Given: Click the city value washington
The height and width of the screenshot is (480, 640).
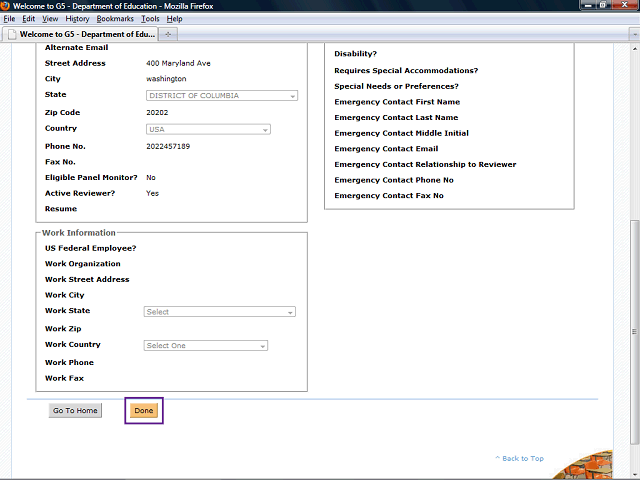Looking at the screenshot, I should 166,79.
